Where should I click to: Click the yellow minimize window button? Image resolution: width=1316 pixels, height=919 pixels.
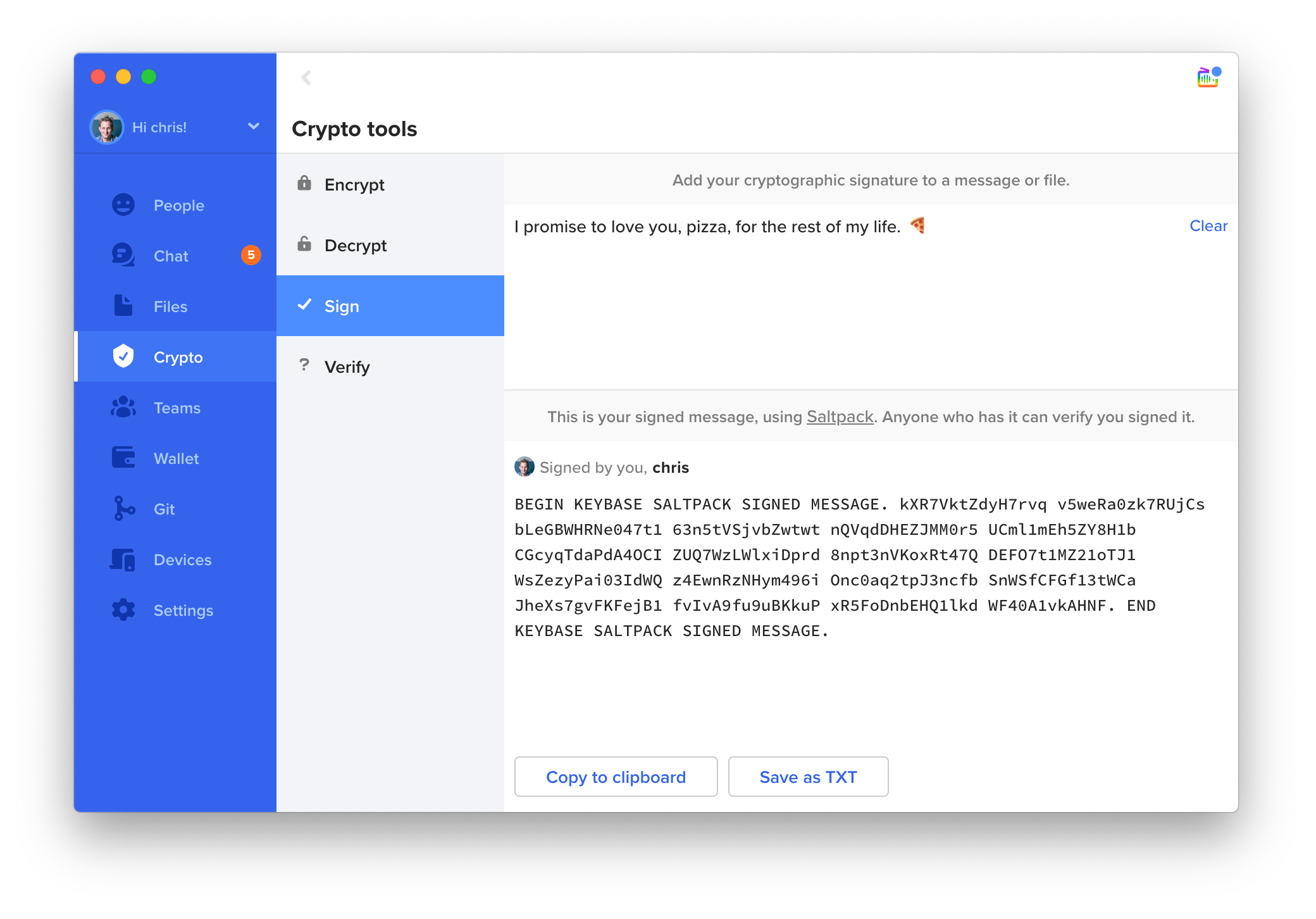[123, 77]
